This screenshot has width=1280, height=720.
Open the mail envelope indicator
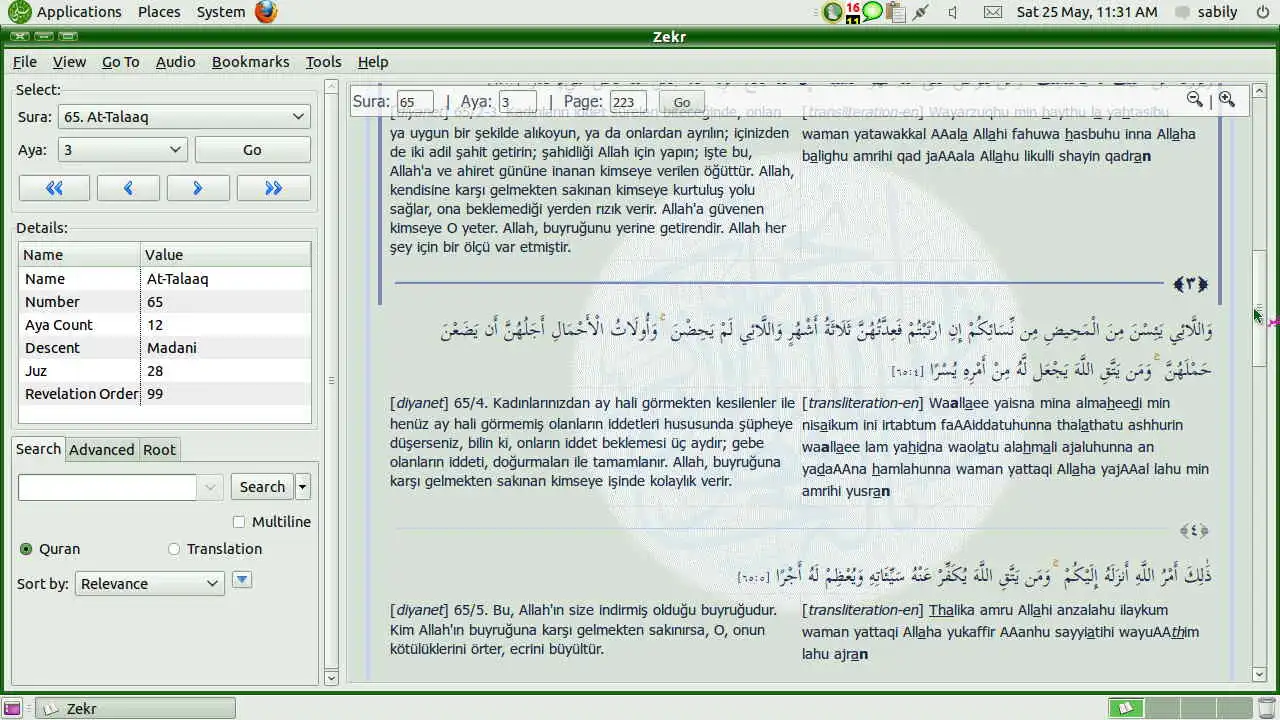[x=992, y=12]
